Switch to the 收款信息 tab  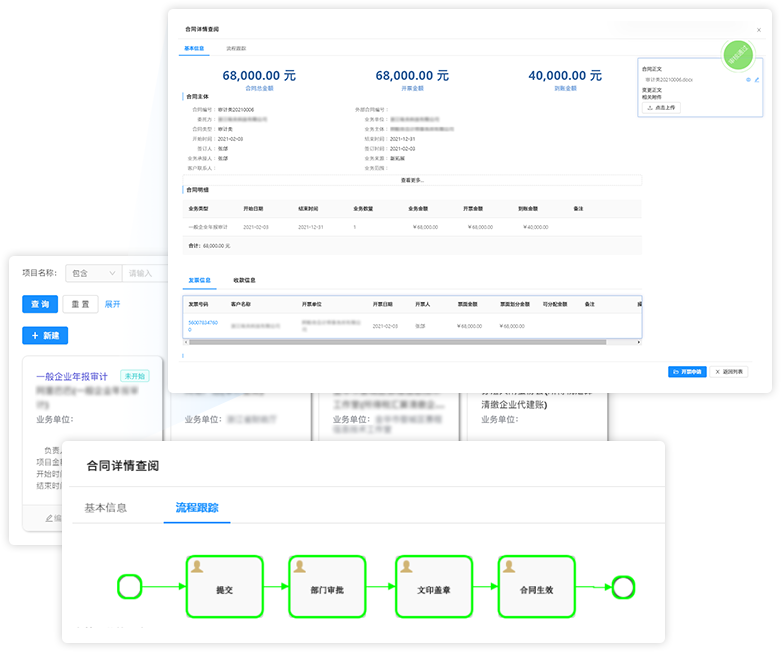point(244,281)
